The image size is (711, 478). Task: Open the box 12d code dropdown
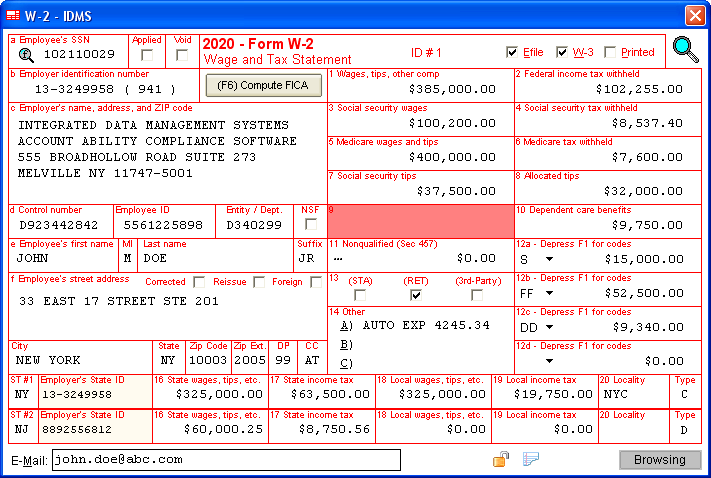pyautogui.click(x=549, y=361)
